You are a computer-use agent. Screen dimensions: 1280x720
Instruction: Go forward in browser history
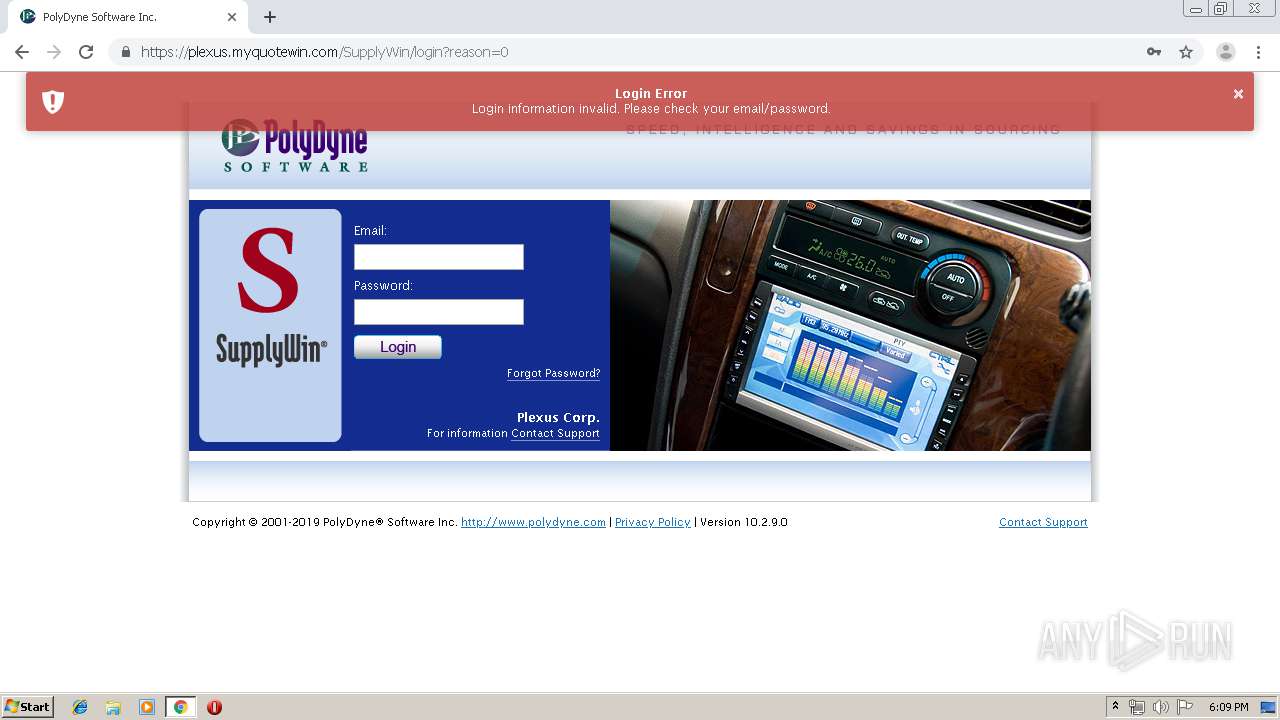pos(54,52)
